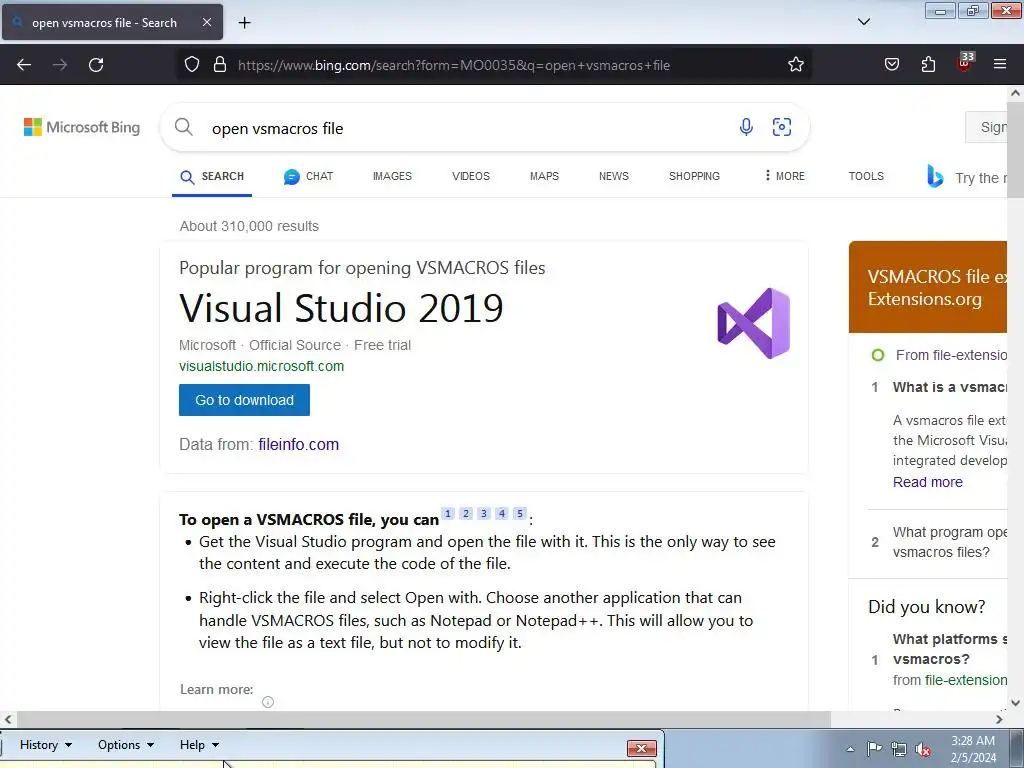Click the search magnifier icon in box
The image size is (1024, 768).
click(x=184, y=127)
